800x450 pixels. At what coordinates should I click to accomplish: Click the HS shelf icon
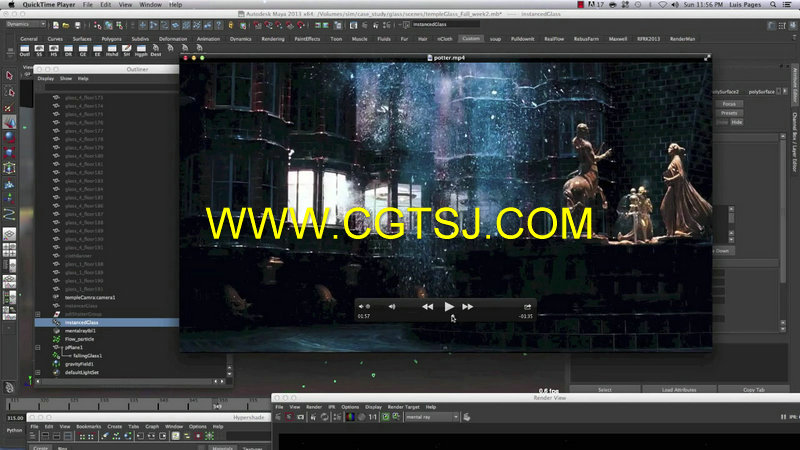click(x=54, y=50)
